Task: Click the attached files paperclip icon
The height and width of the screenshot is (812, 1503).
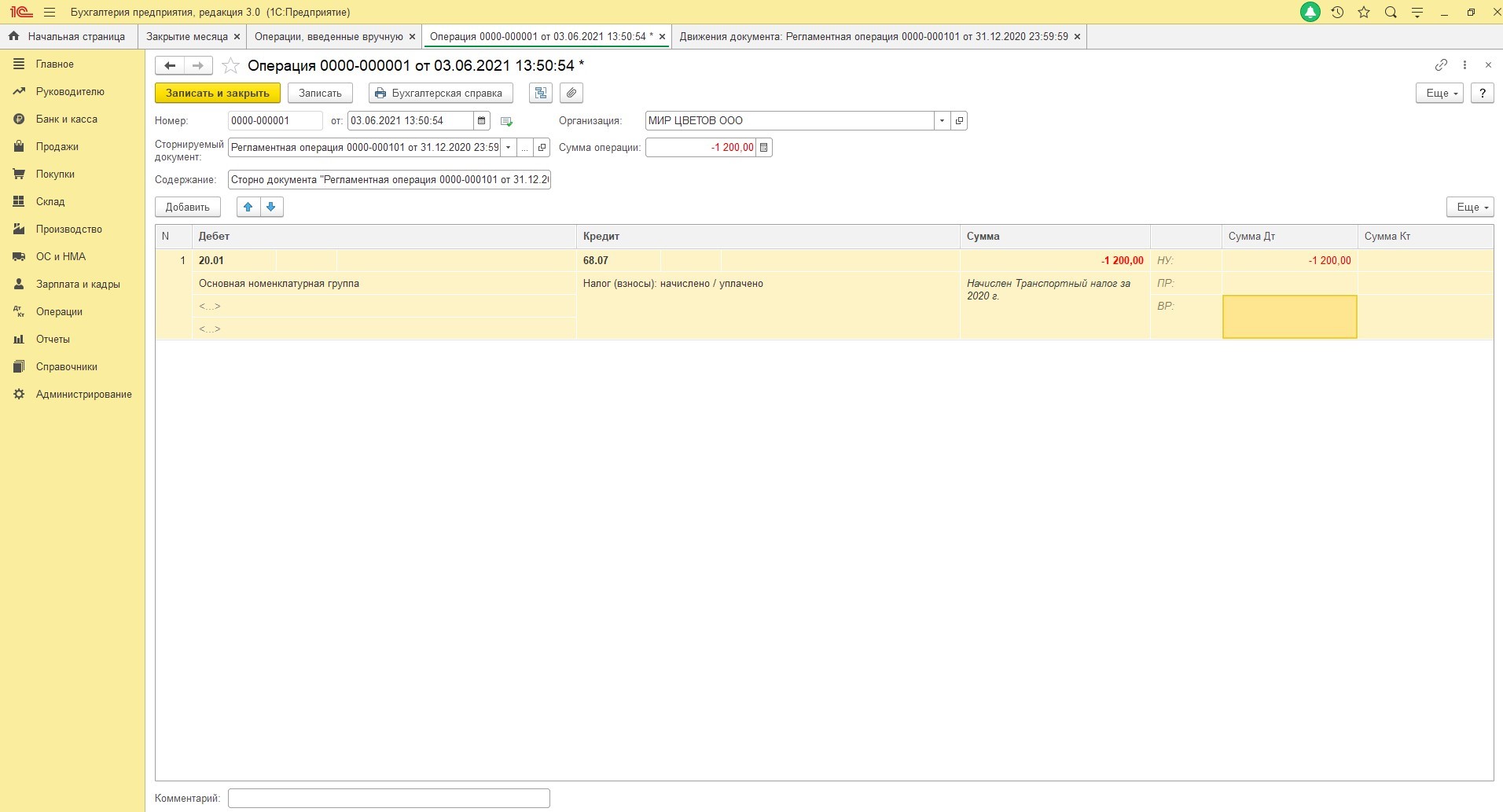Action: pos(571,93)
